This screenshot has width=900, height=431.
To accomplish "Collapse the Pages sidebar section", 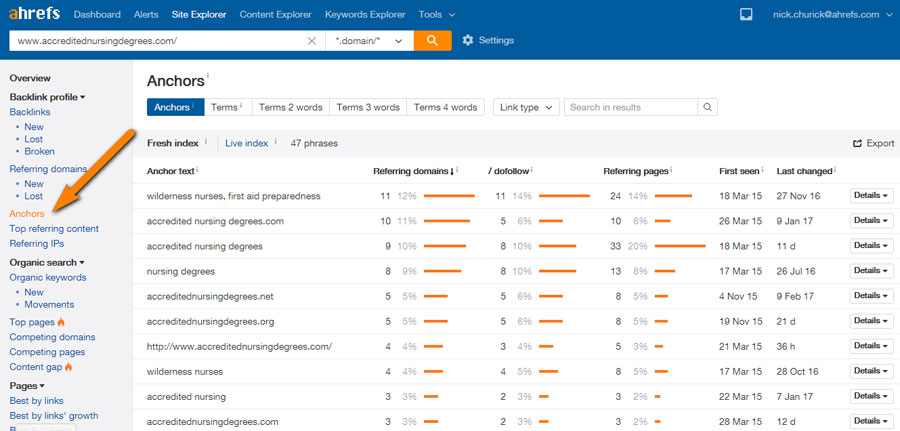I will 26,386.
